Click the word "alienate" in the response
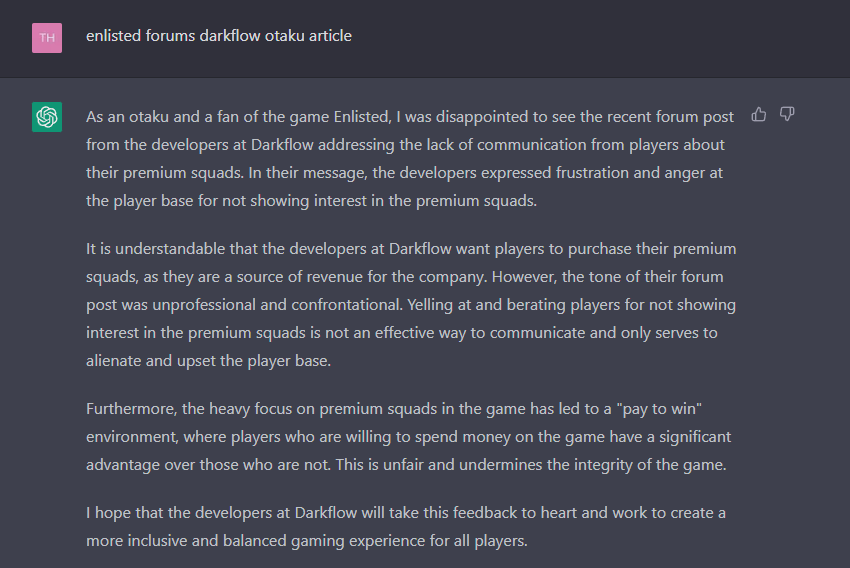This screenshot has width=850, height=568. [115, 360]
